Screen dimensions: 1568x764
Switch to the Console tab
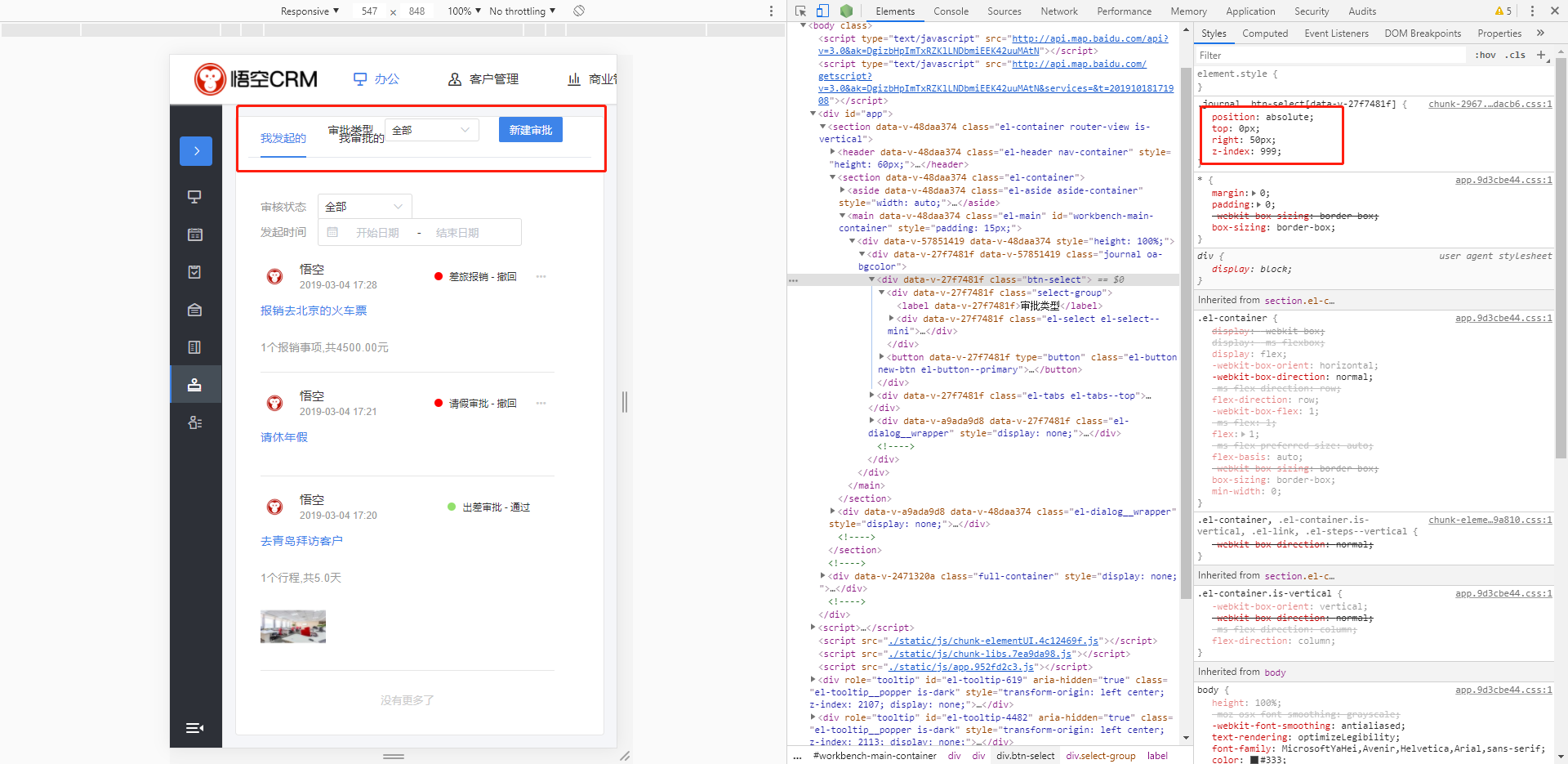951,11
